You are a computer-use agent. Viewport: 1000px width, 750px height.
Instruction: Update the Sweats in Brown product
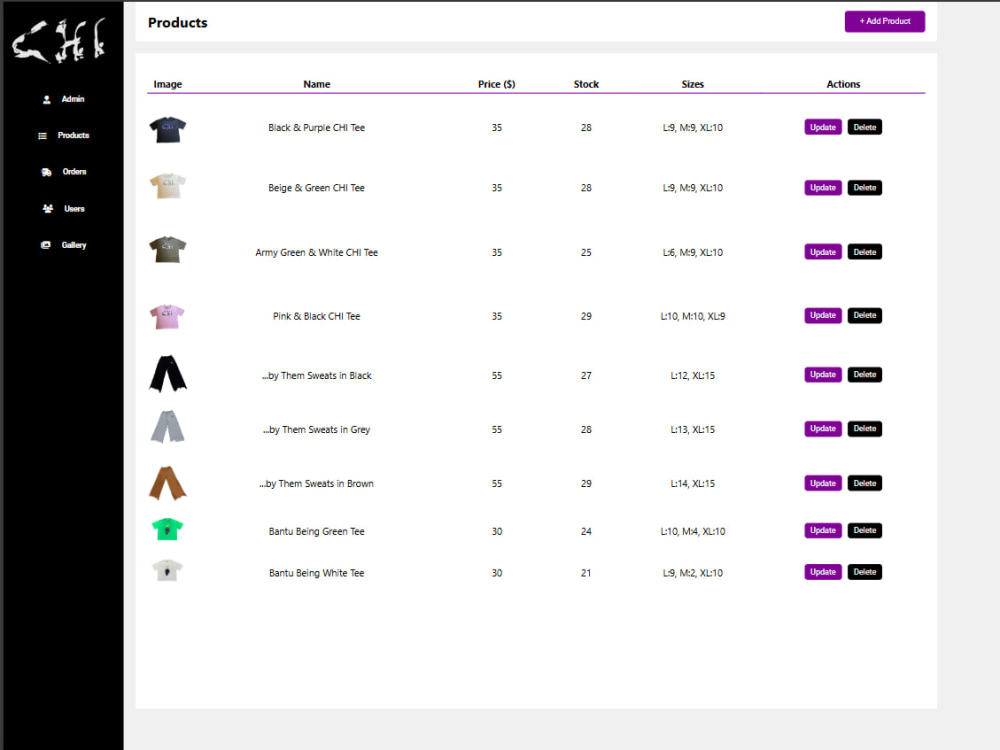823,483
